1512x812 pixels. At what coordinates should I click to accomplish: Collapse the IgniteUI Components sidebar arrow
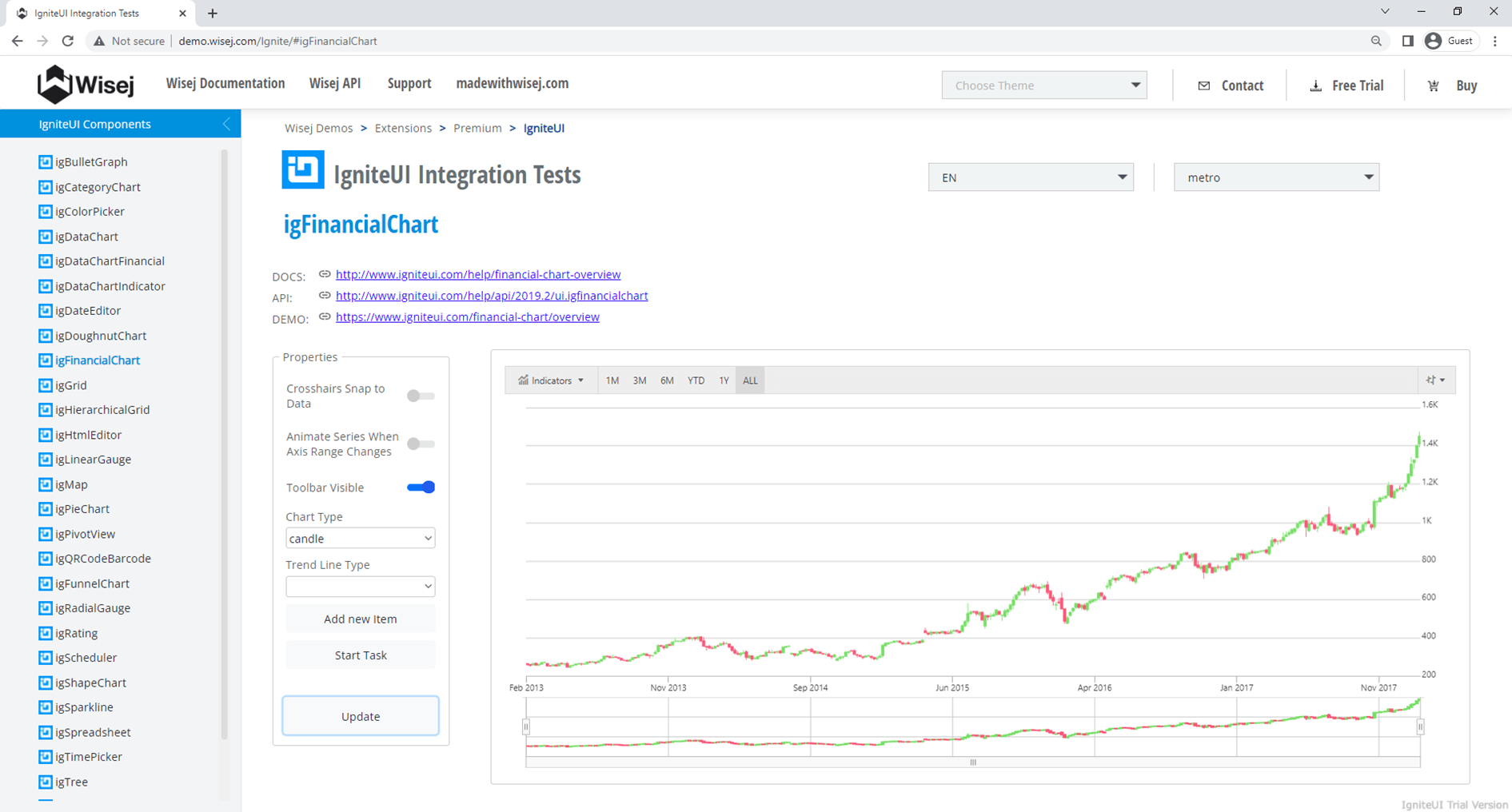point(226,124)
